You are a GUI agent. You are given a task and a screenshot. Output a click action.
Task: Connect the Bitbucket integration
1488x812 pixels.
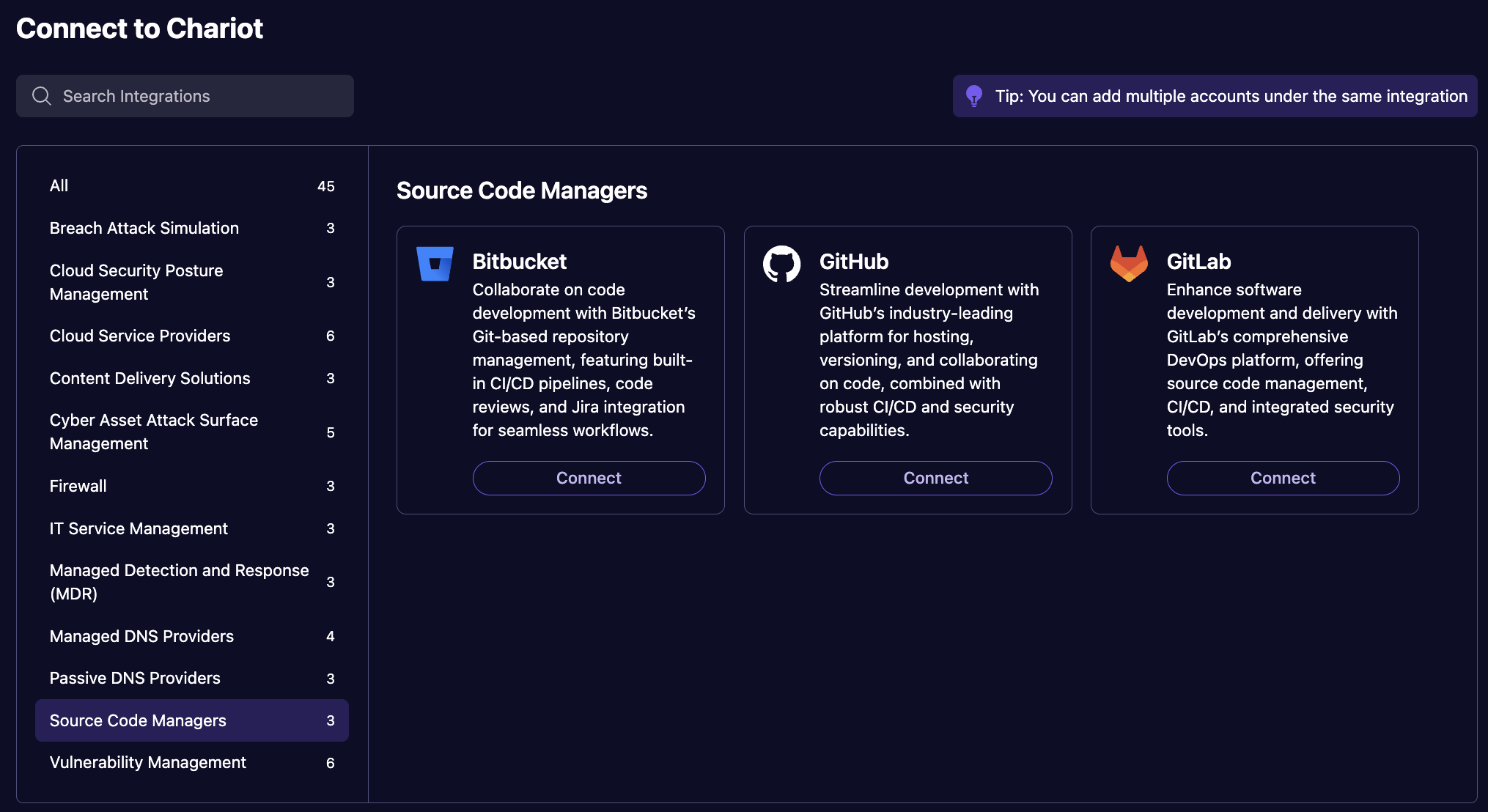tap(589, 478)
